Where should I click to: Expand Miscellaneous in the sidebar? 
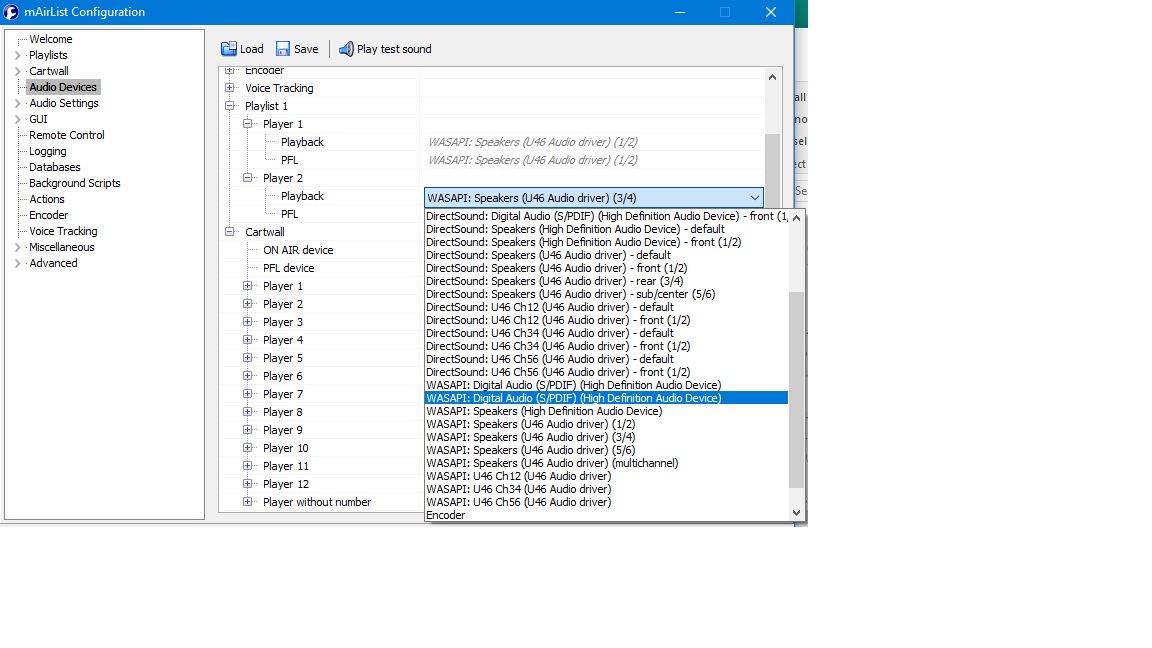coord(18,247)
